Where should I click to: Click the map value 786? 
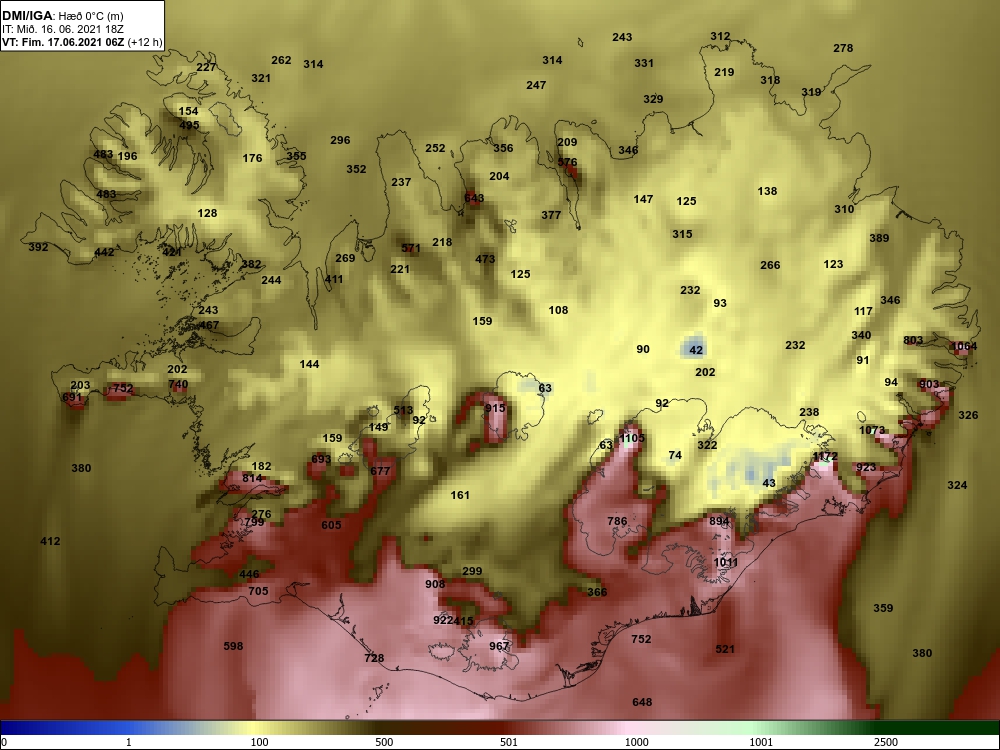tap(617, 521)
